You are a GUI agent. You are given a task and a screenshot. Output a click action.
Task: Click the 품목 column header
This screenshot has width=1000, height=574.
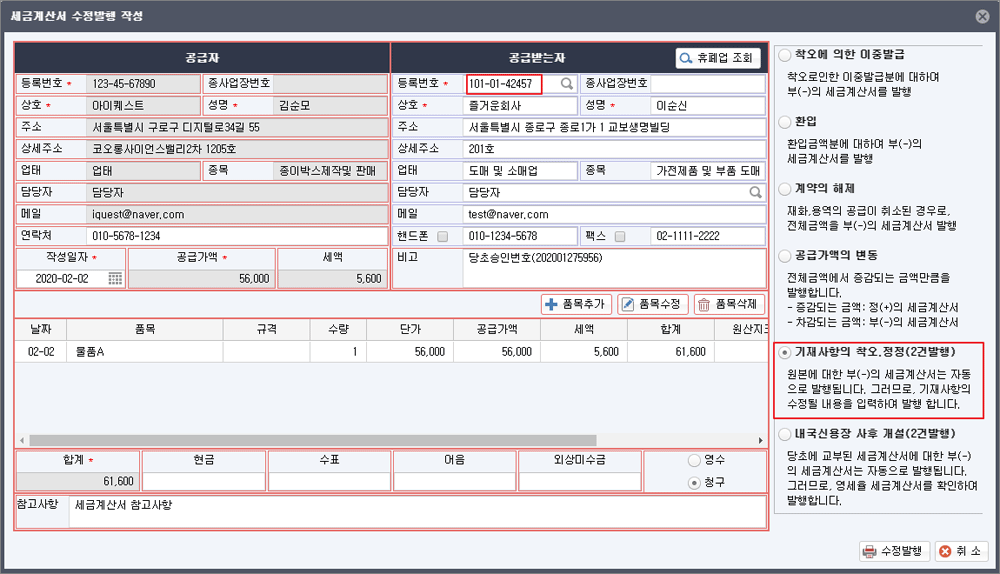(x=145, y=330)
